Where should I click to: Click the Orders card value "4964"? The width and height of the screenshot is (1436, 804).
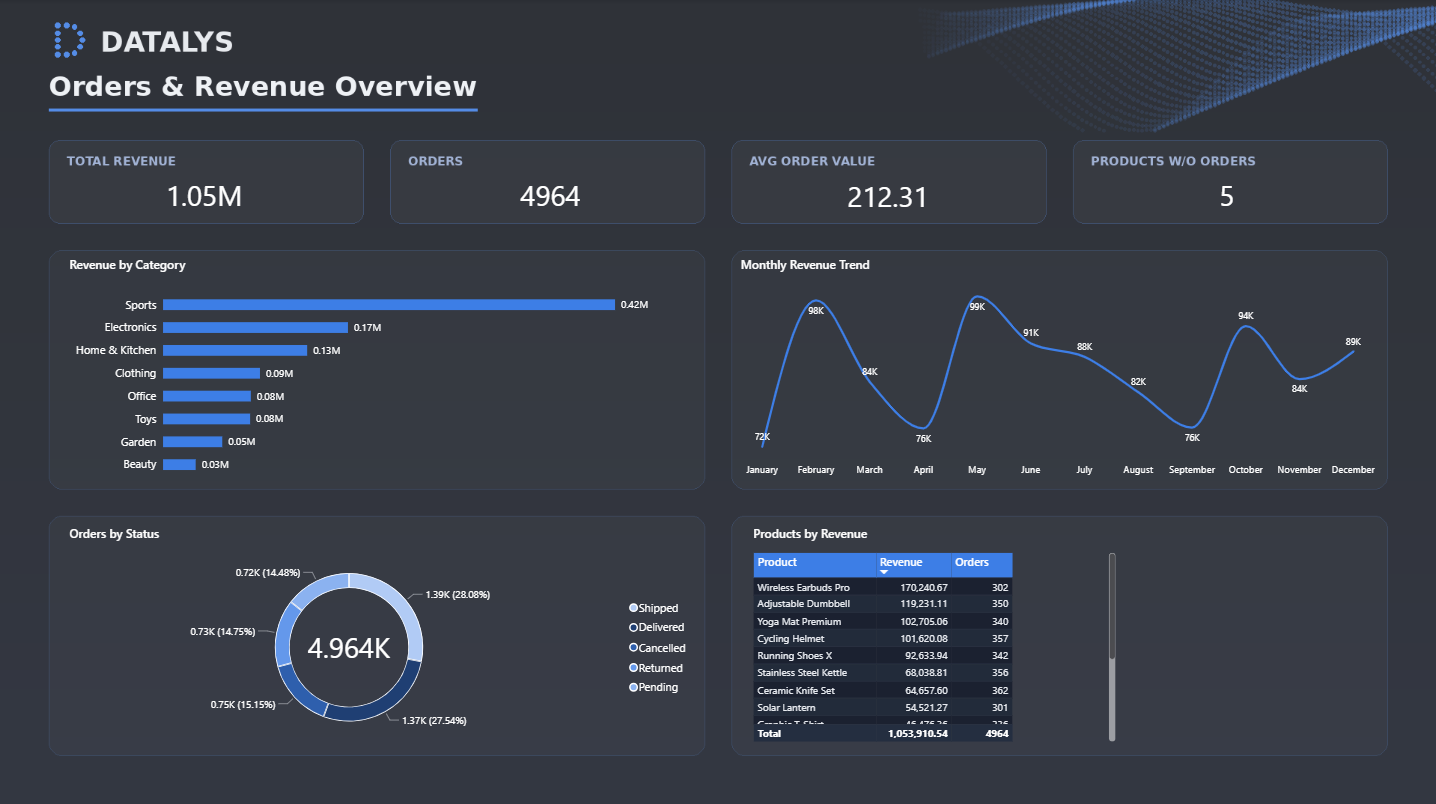pyautogui.click(x=550, y=197)
